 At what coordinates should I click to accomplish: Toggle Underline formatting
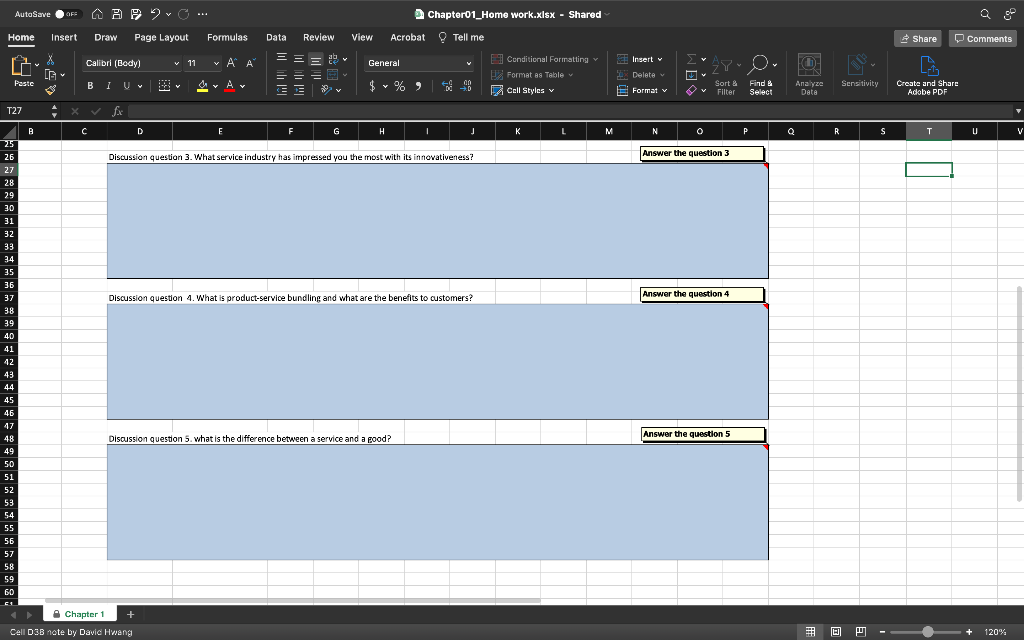pyautogui.click(x=127, y=86)
